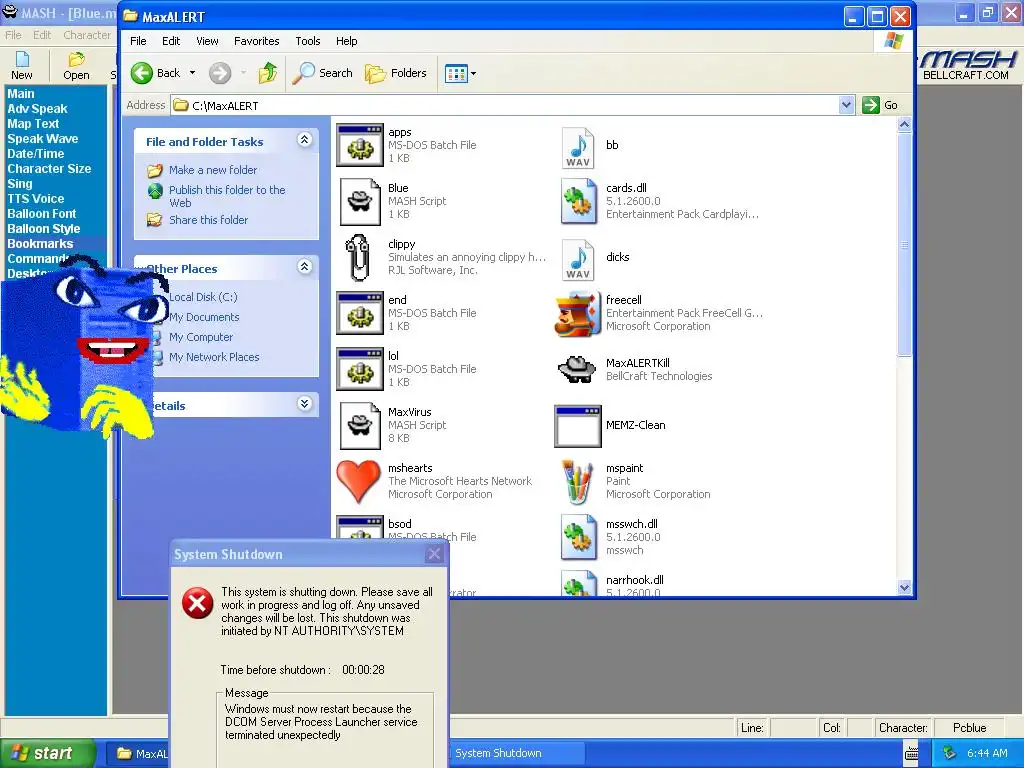
Task: Click Open in the MASH toolbar
Action: pos(76,65)
